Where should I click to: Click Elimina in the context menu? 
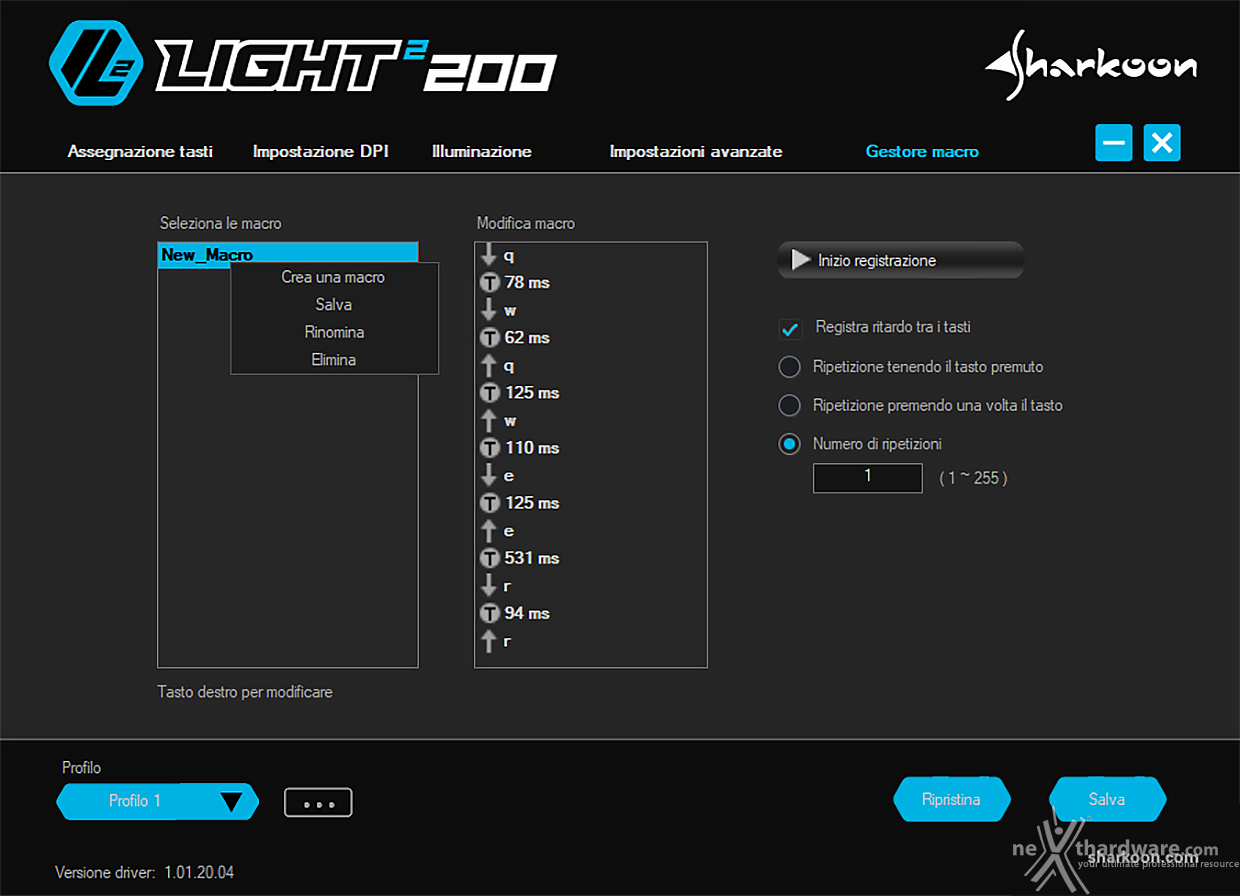click(x=334, y=359)
